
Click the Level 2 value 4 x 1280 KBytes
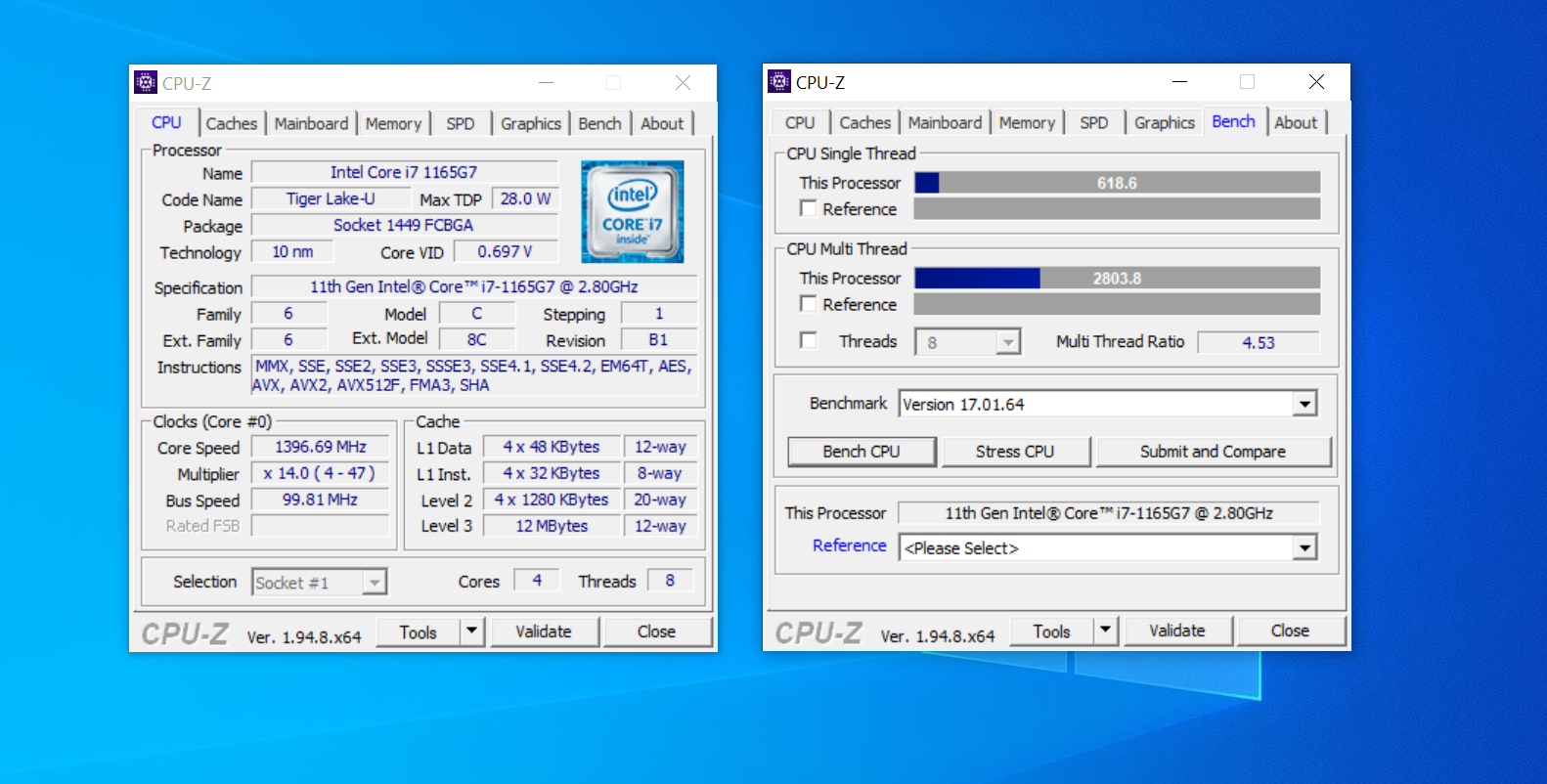(552, 500)
